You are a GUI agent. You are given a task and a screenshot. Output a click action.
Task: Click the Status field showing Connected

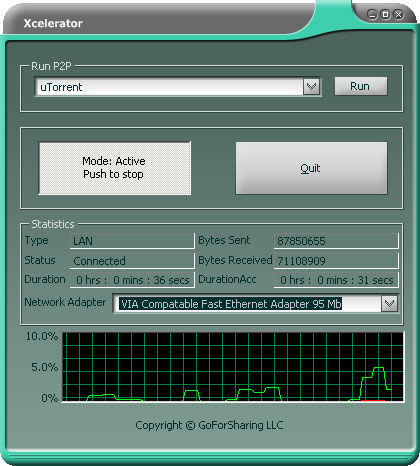[132, 261]
